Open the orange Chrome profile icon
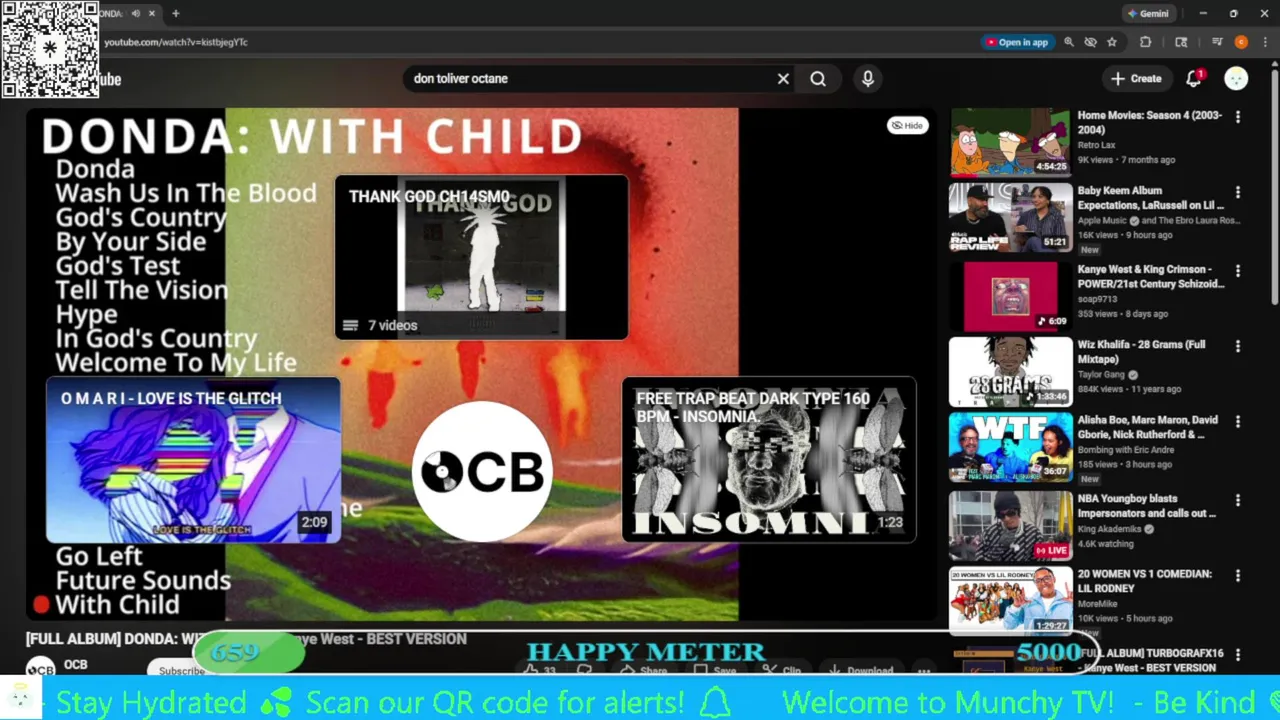1280x720 pixels. tap(1241, 42)
